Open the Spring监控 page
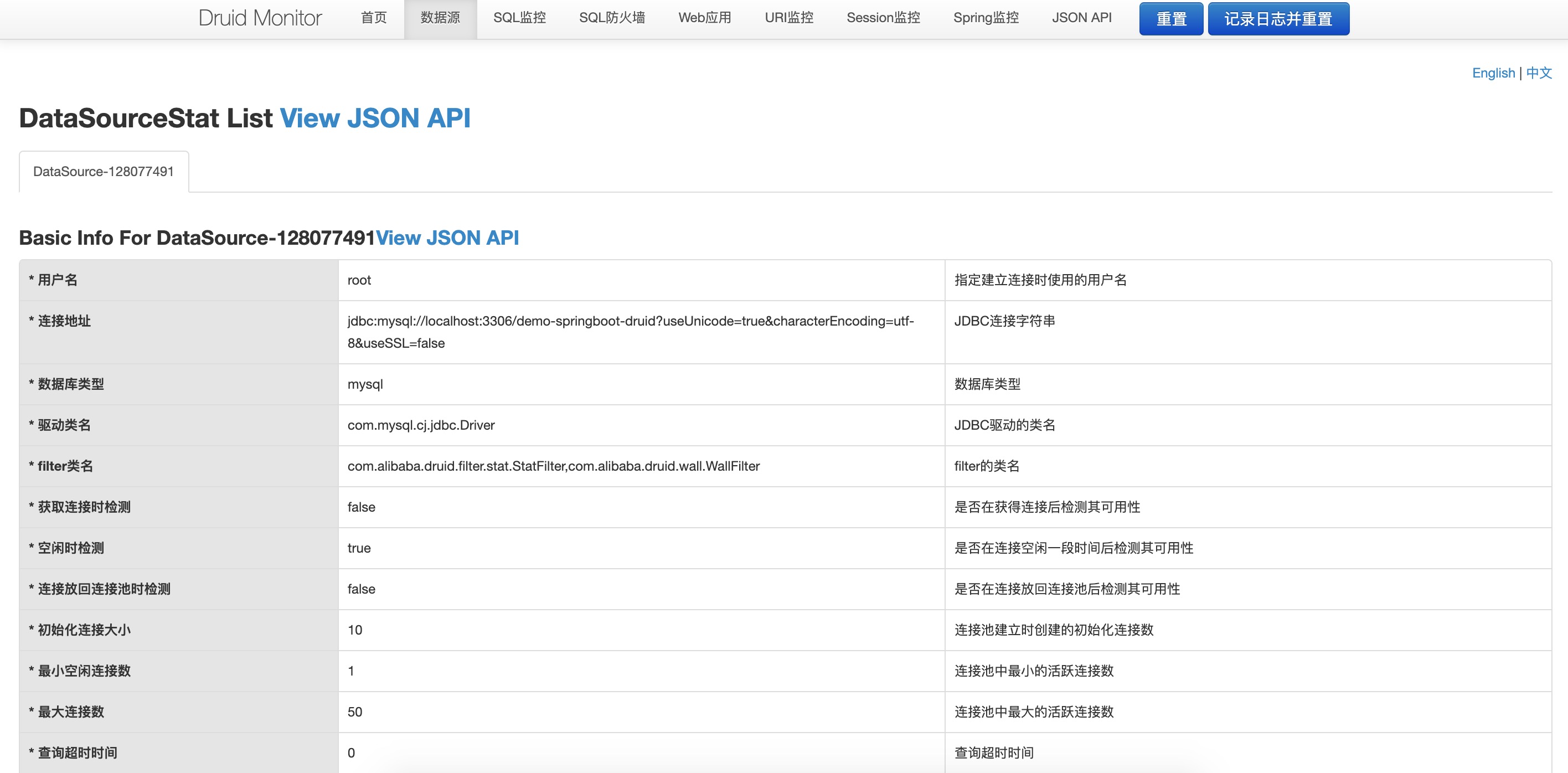1568x773 pixels. (986, 18)
